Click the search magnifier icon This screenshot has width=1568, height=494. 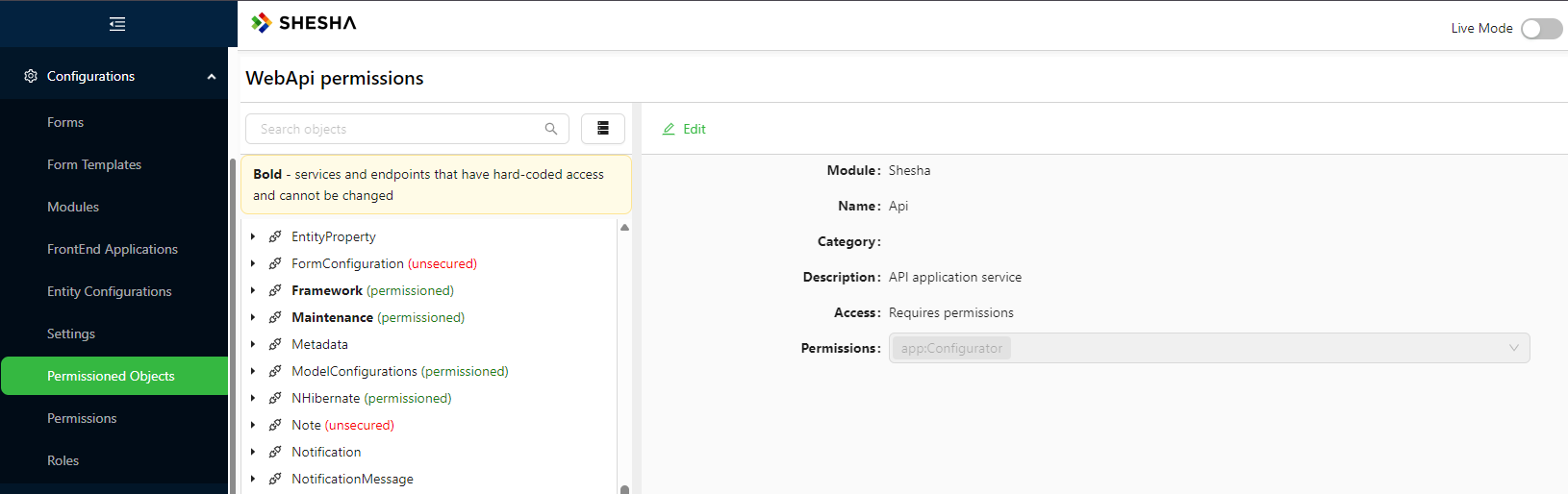tap(551, 129)
